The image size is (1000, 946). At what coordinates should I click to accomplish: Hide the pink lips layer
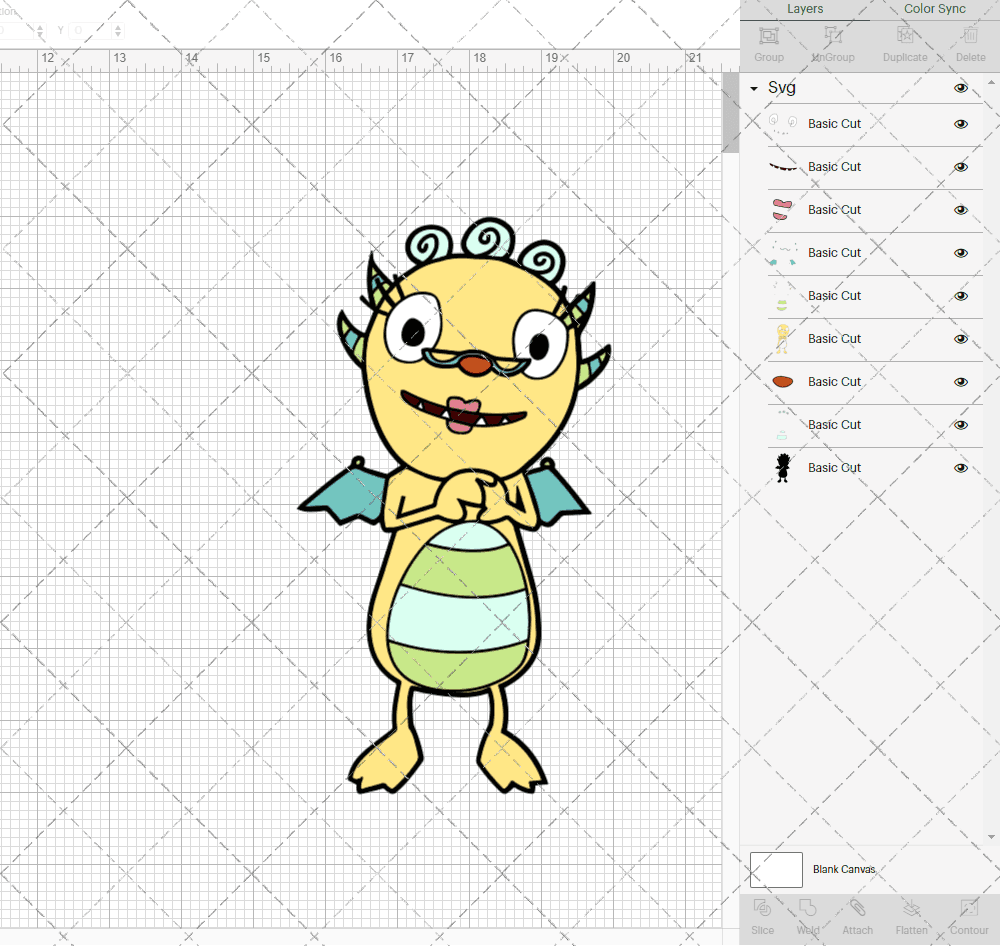tap(961, 210)
